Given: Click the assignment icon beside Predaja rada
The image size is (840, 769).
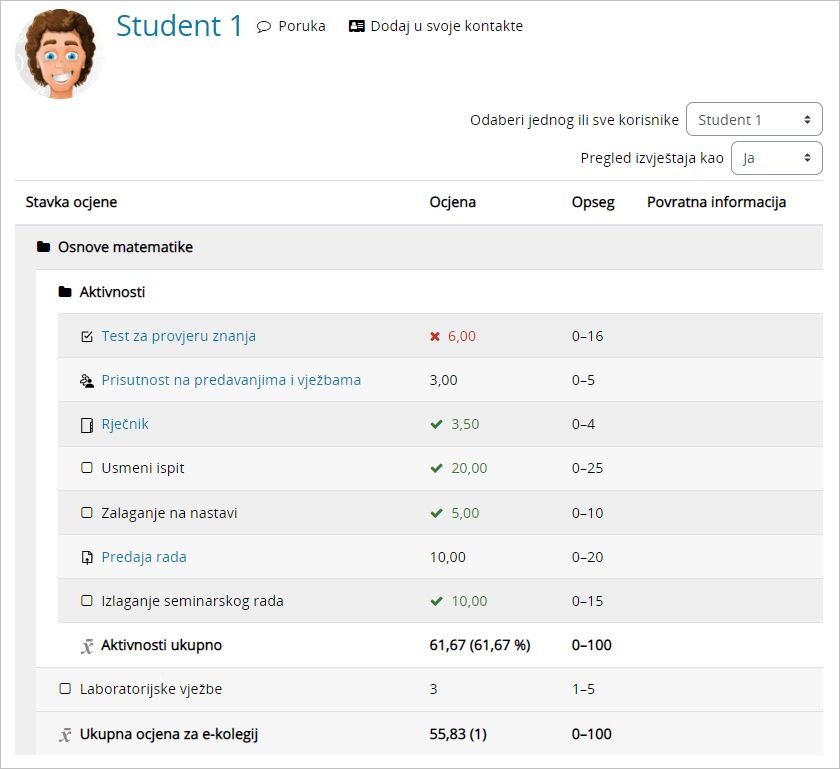Looking at the screenshot, I should point(87,557).
